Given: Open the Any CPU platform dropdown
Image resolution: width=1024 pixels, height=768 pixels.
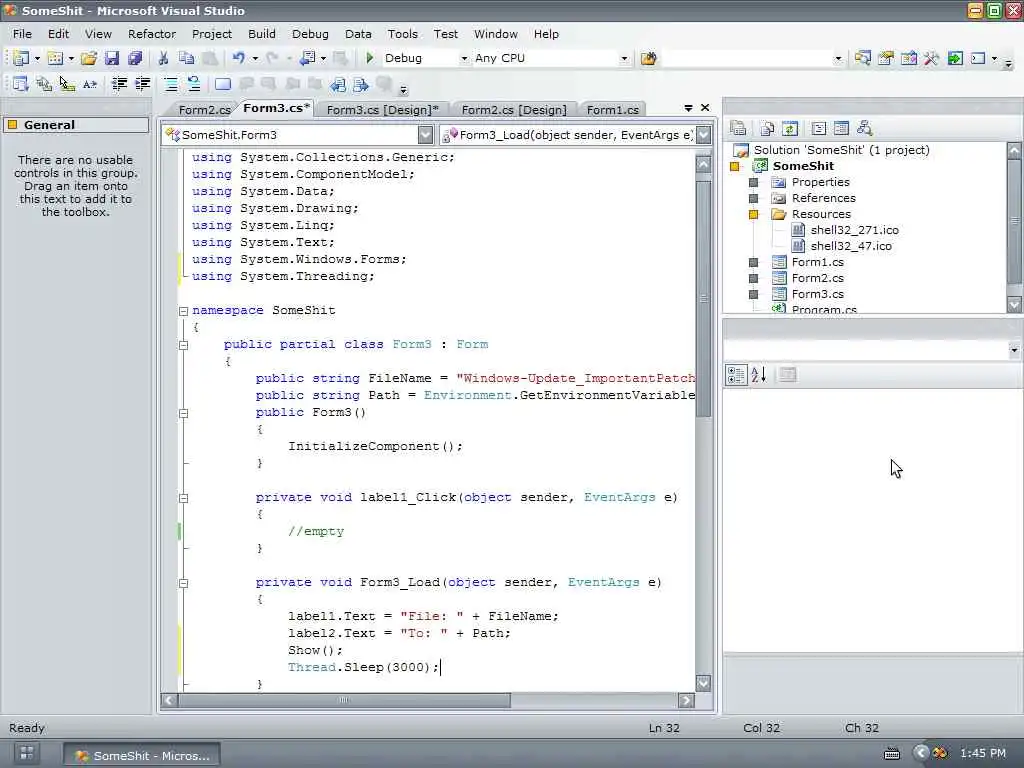Looking at the screenshot, I should click(x=624, y=59).
